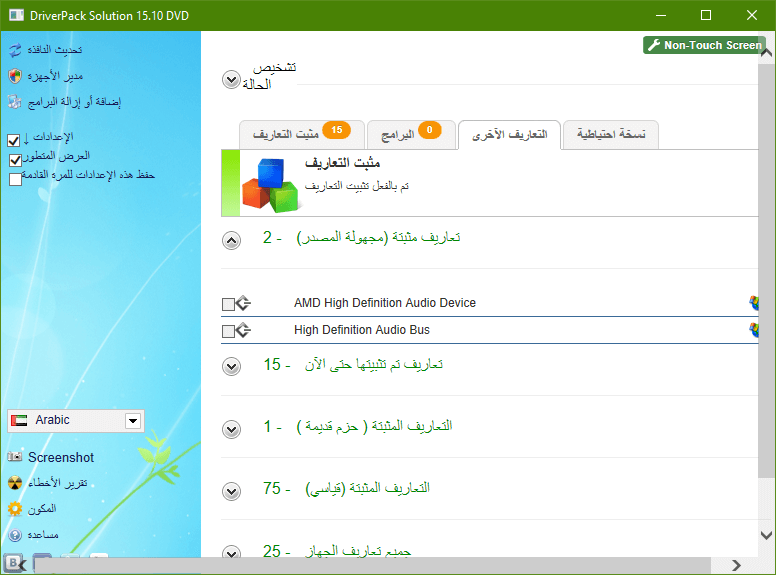Click 'AMD High Definition Audio Device' text
776x575 pixels.
[x=385, y=303]
